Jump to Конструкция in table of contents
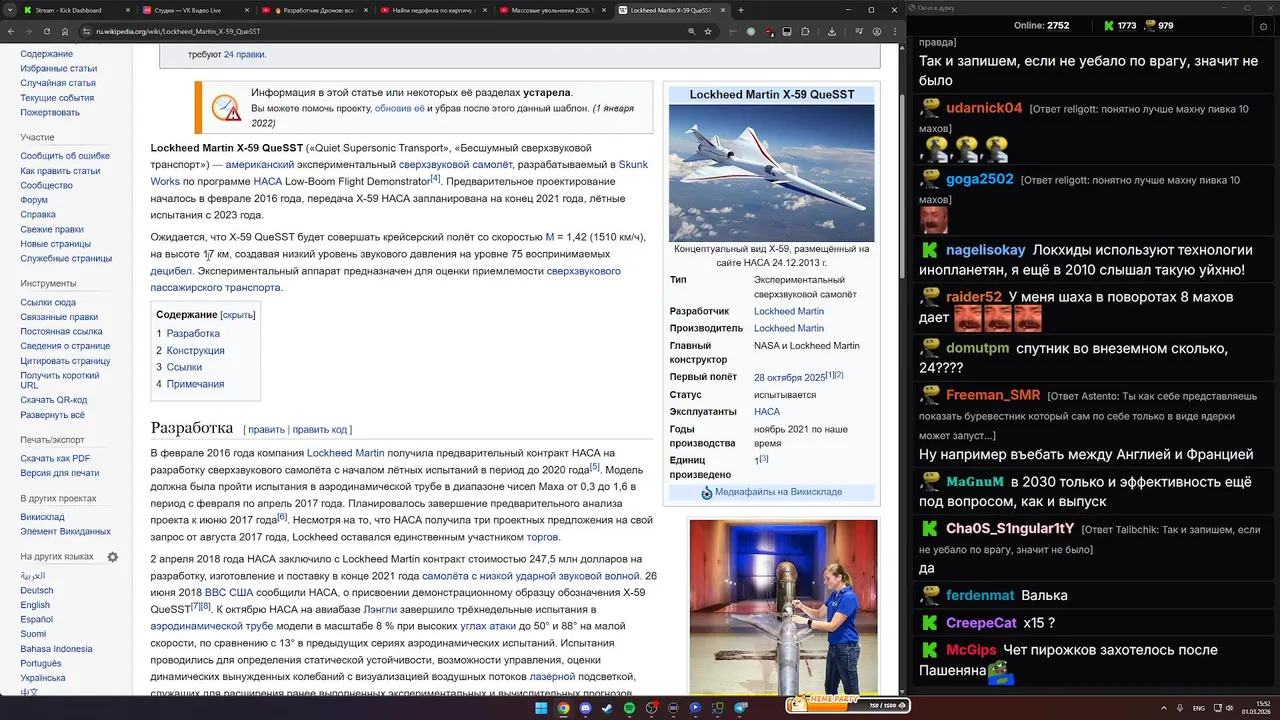This screenshot has width=1280, height=720. click(x=196, y=351)
